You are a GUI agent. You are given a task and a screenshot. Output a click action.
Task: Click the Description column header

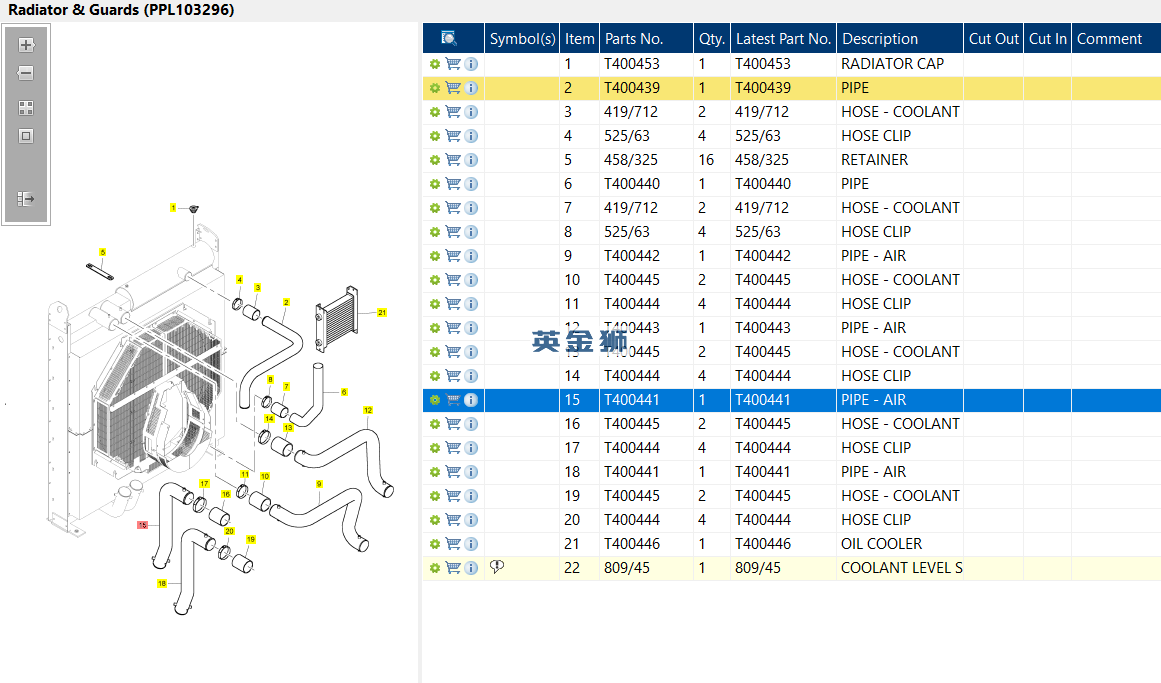[900, 39]
